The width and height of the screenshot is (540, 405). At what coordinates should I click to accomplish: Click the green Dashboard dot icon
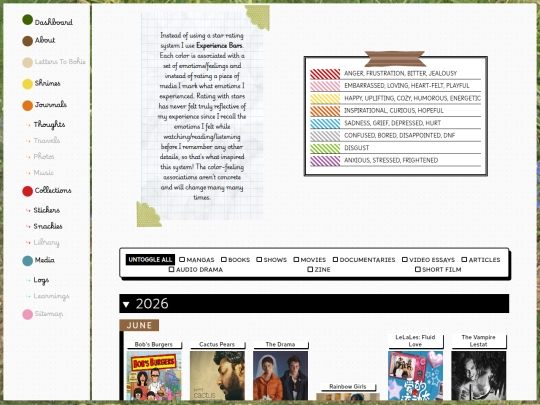pyautogui.click(x=28, y=20)
